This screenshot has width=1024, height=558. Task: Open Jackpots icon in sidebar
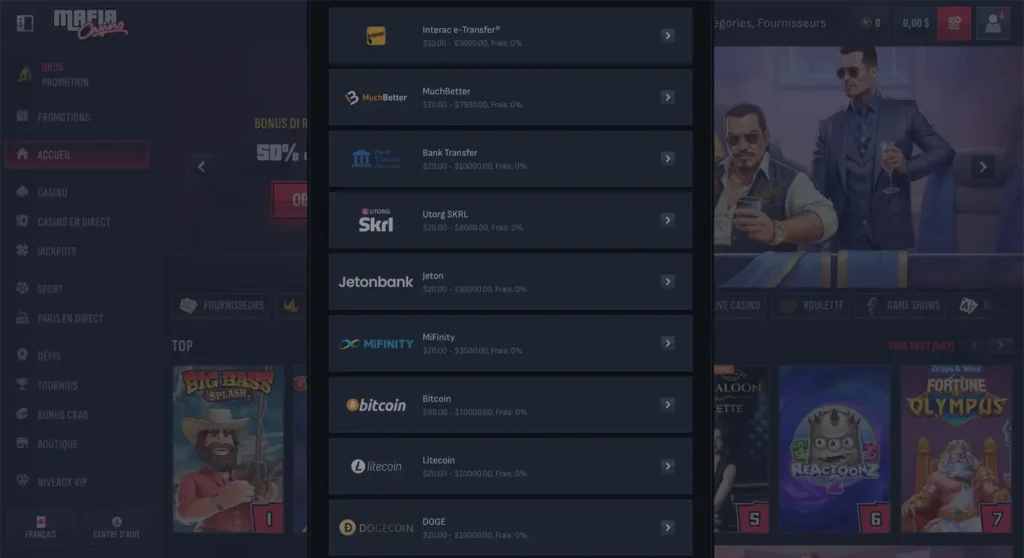click(x=22, y=250)
